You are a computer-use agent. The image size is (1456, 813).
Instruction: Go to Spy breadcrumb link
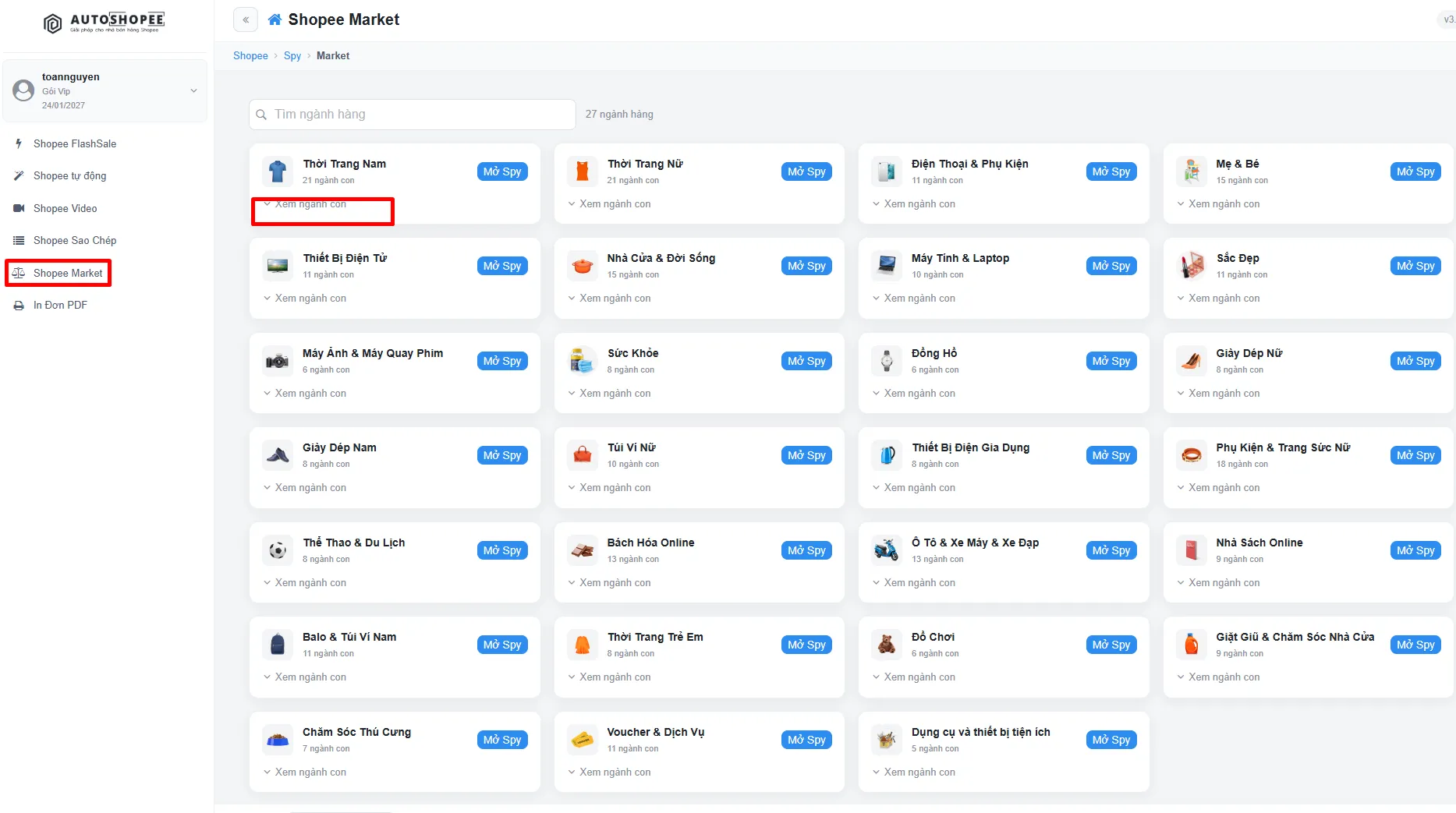292,55
